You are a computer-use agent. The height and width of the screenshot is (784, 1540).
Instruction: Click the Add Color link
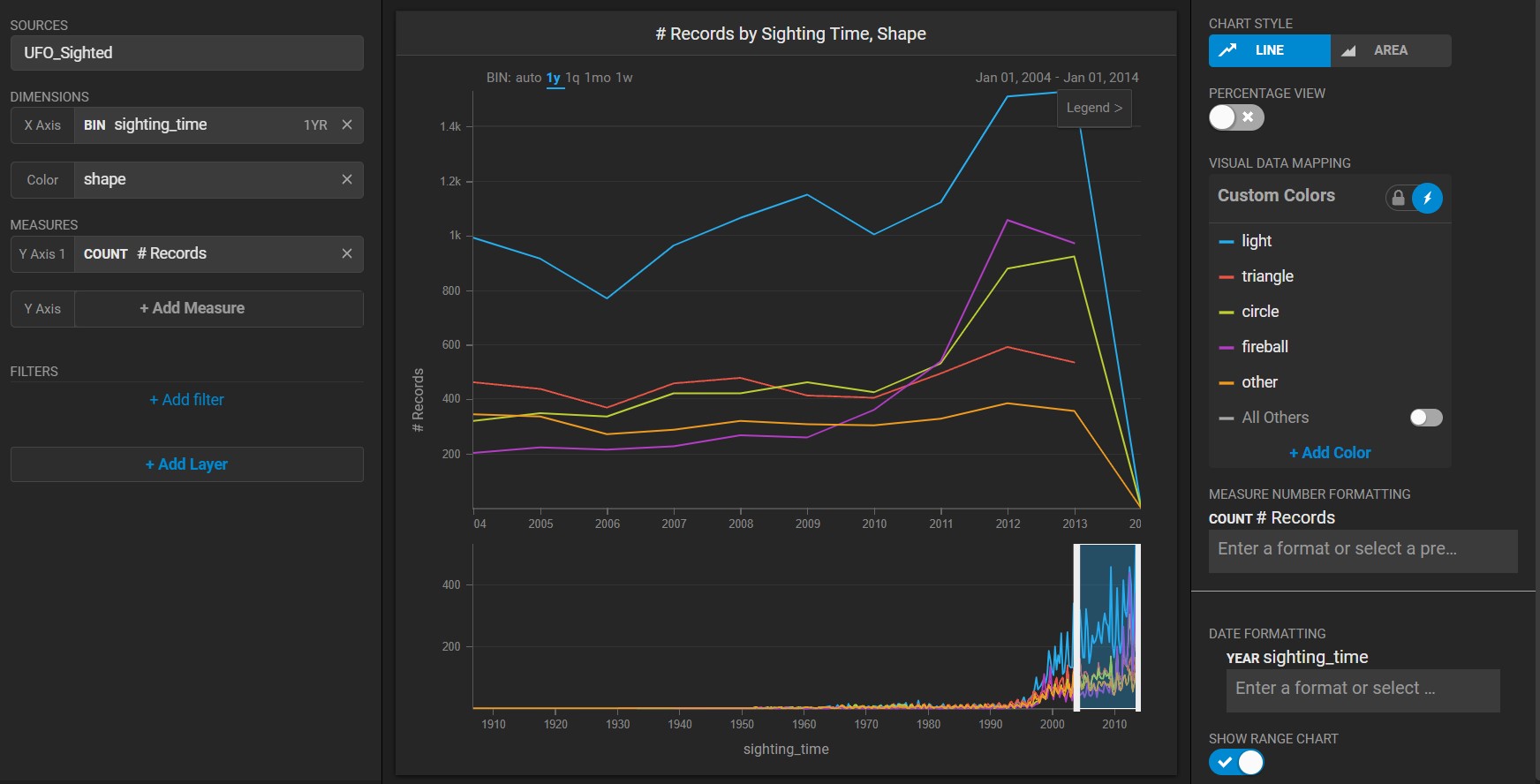1330,453
